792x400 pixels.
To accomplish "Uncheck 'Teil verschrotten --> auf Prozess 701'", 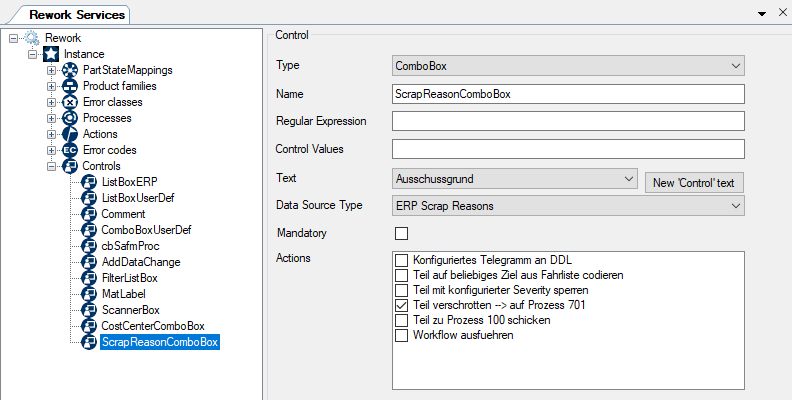I will (x=402, y=304).
